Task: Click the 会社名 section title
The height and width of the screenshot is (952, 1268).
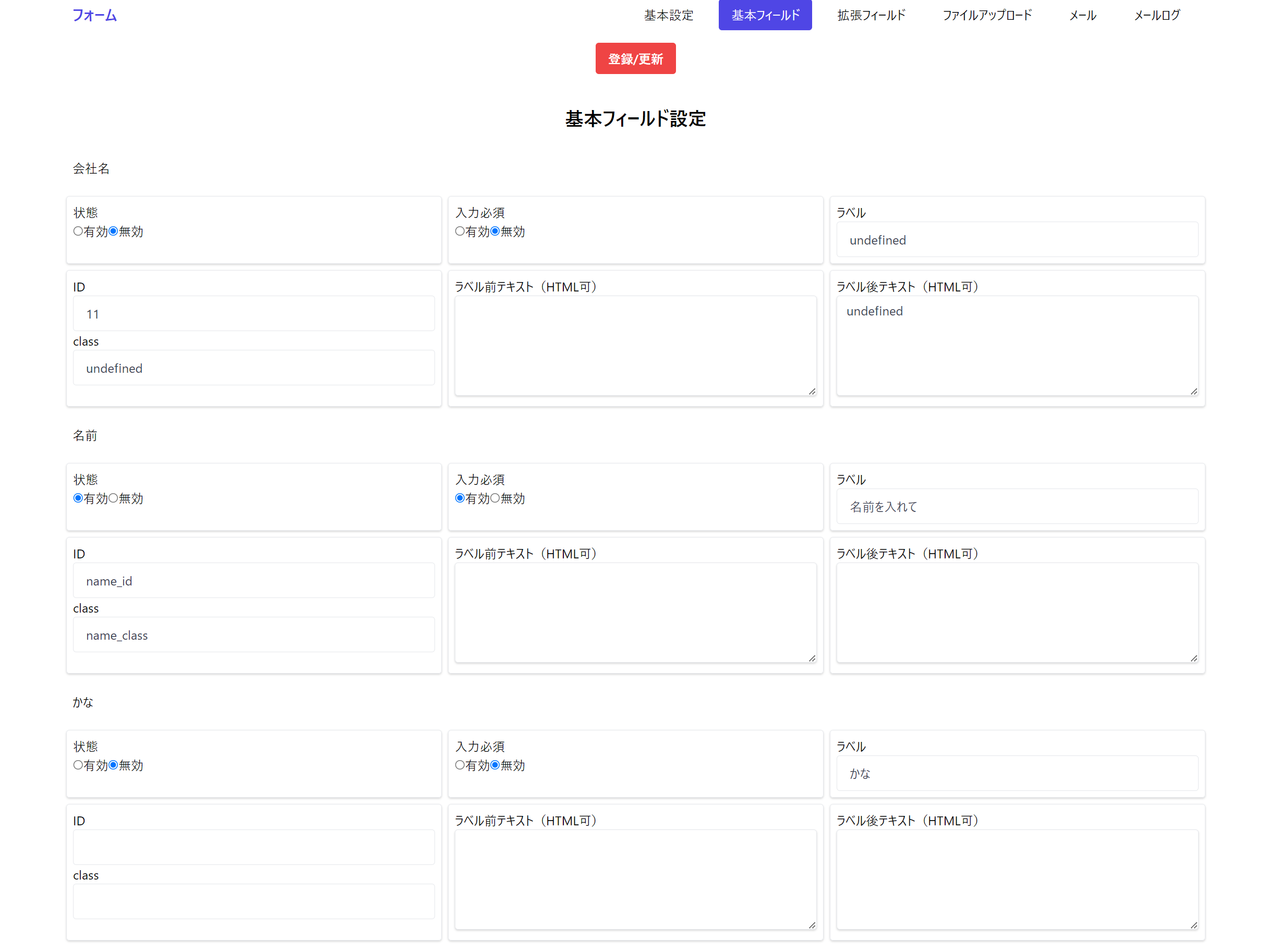Action: [x=91, y=168]
